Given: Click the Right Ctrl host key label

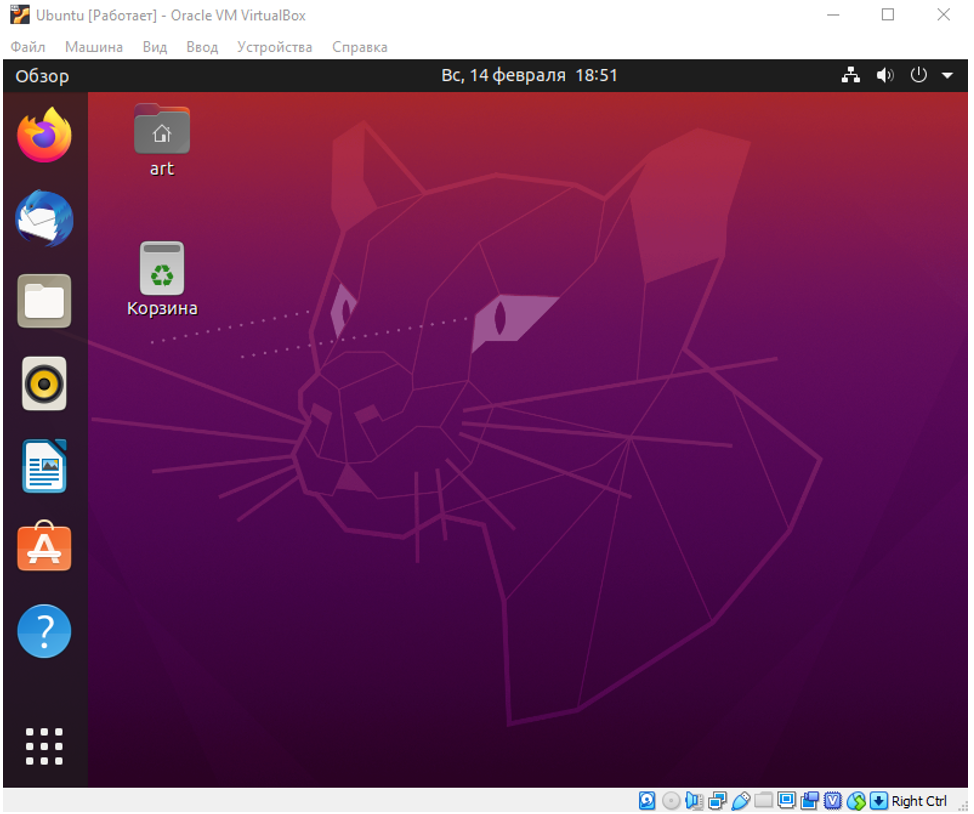Looking at the screenshot, I should click(919, 801).
